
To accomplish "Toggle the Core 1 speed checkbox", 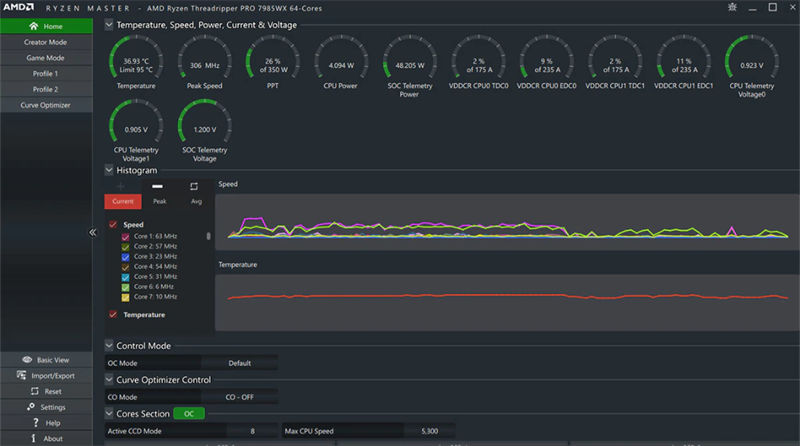I will point(126,235).
